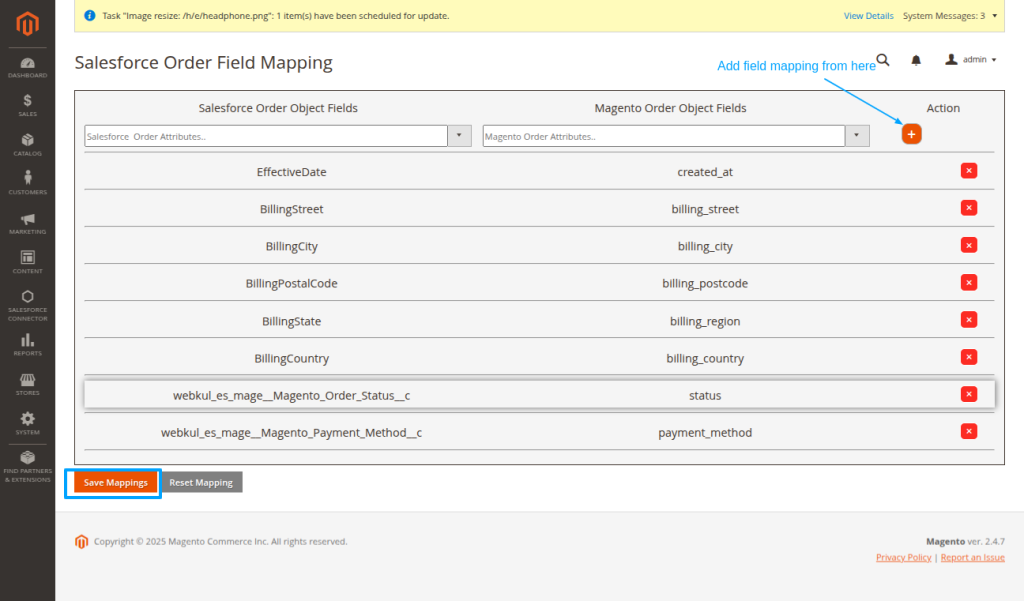
Task: Open the admin account dropdown
Action: pyautogui.click(x=971, y=59)
